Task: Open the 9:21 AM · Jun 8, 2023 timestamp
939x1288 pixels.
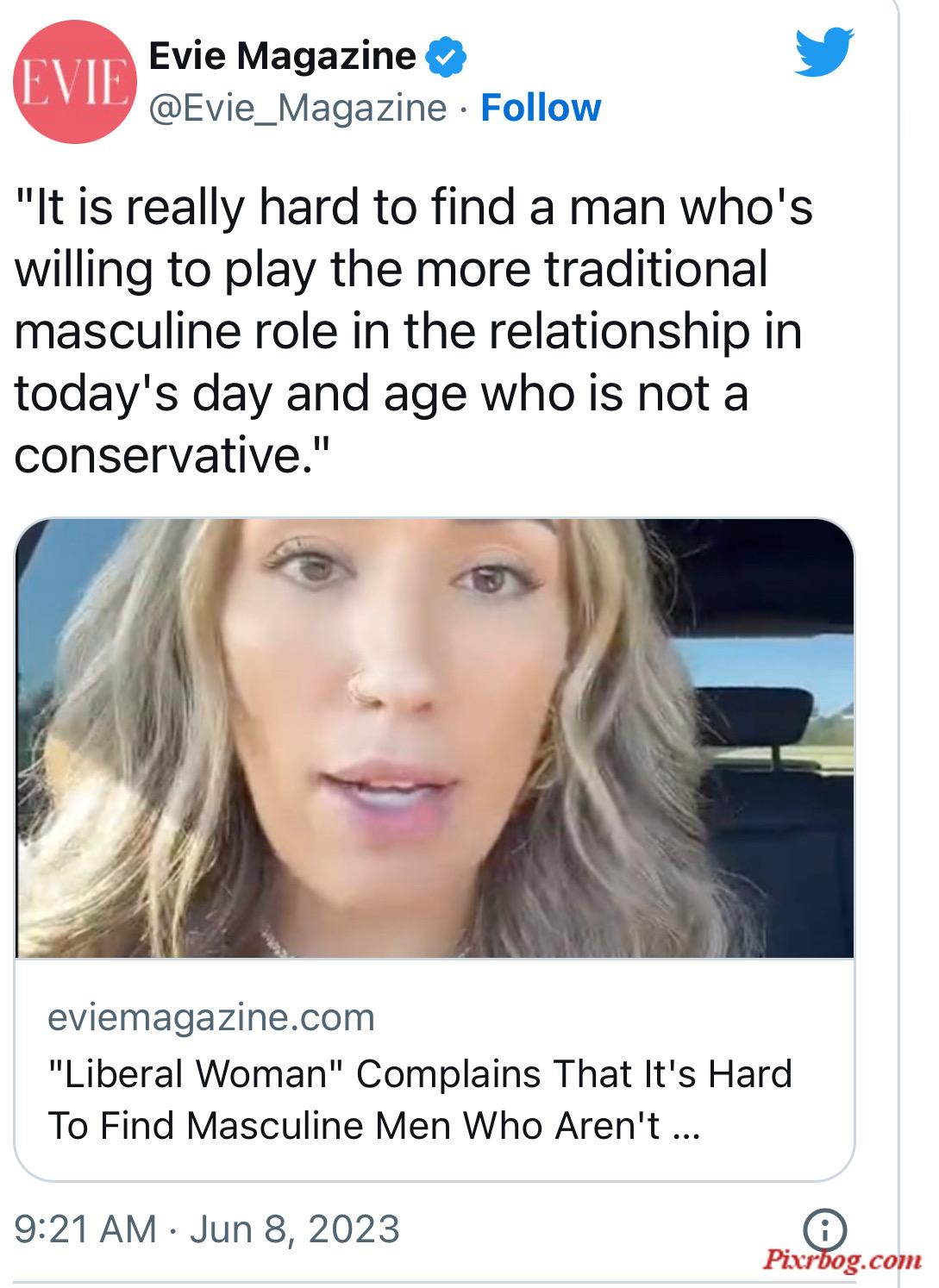Action: pos(207,1229)
